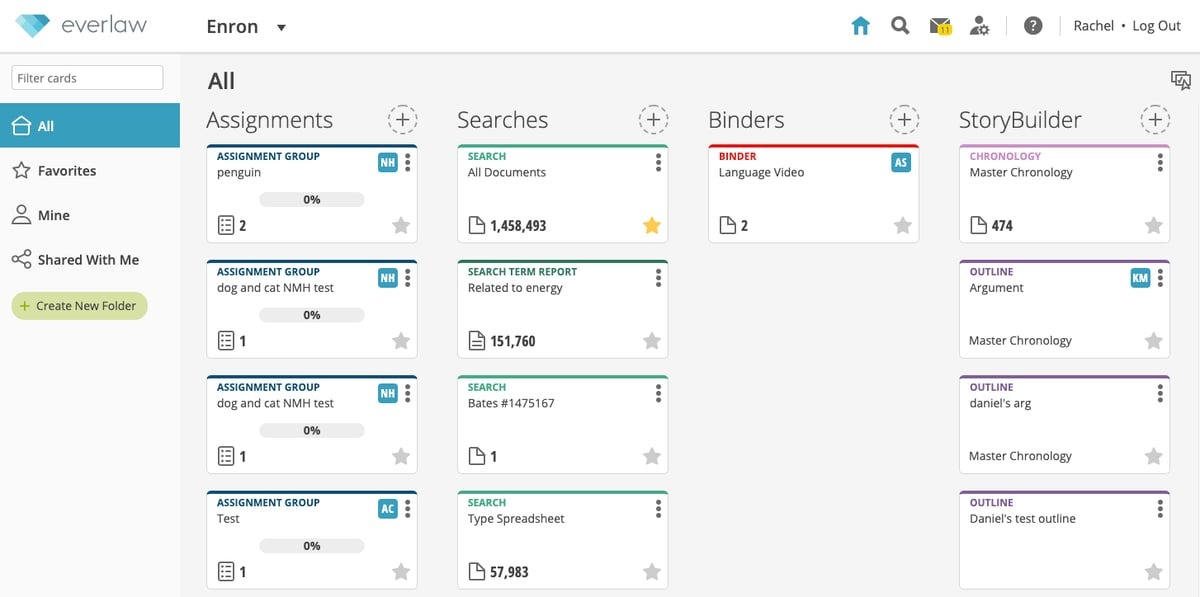Click KM badge on Argument outline
The height and width of the screenshot is (597, 1200).
(1140, 278)
